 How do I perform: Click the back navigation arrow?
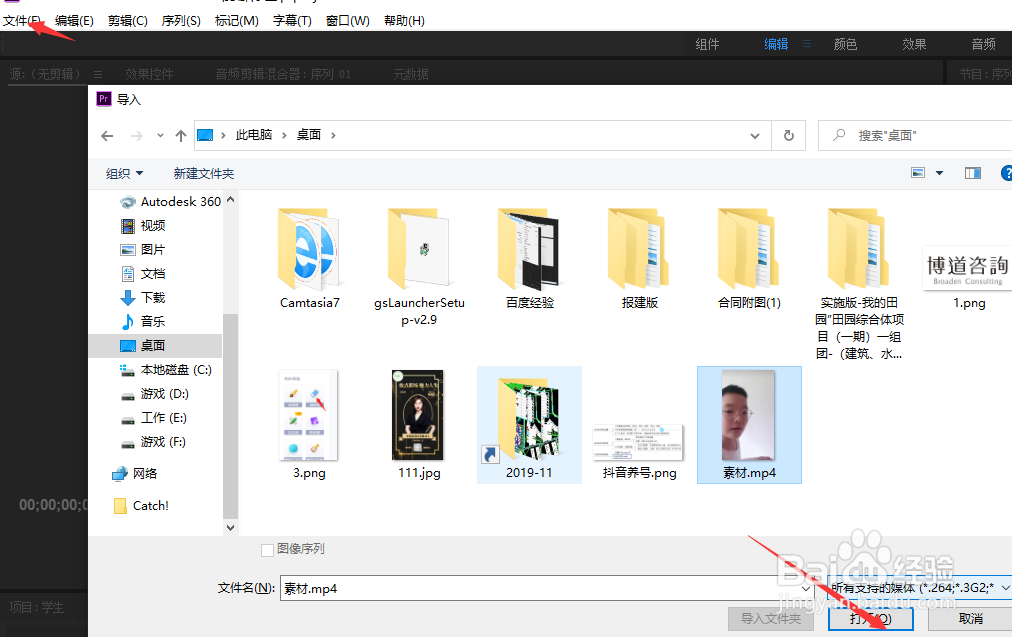point(107,135)
